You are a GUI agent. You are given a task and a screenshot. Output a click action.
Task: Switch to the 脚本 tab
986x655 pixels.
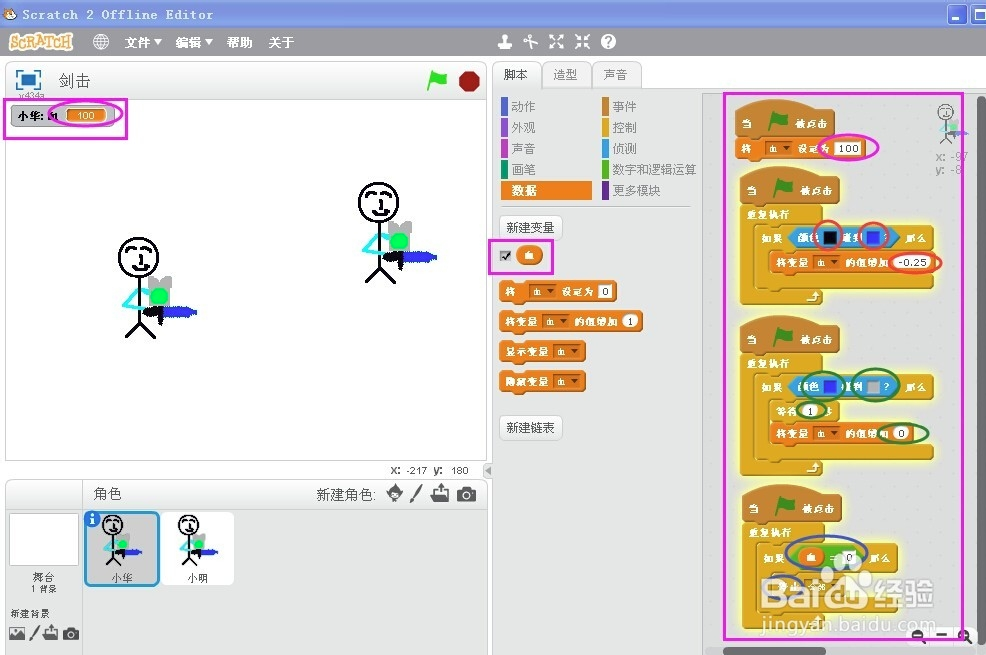[516, 75]
